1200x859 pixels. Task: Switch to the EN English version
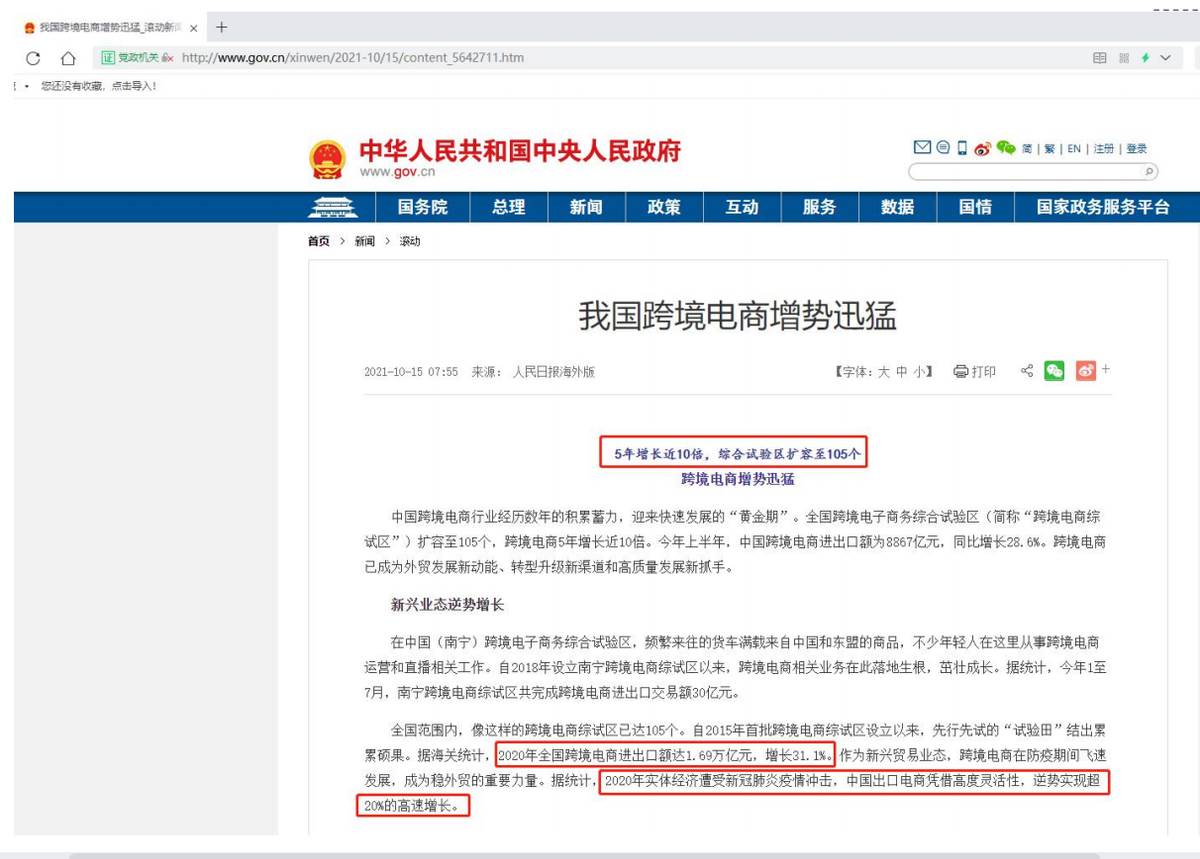click(x=1074, y=149)
